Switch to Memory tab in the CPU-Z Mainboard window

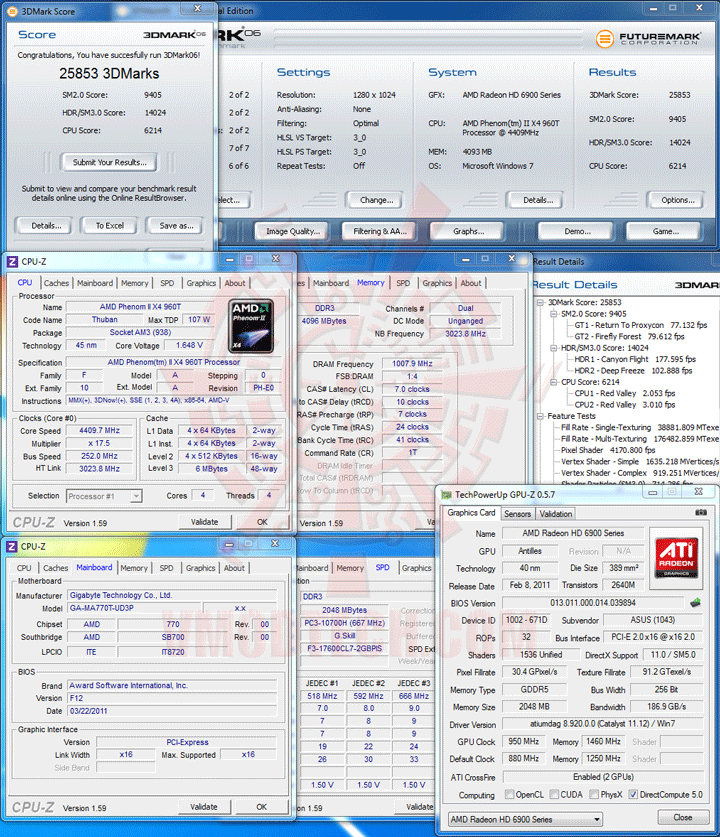coord(134,568)
